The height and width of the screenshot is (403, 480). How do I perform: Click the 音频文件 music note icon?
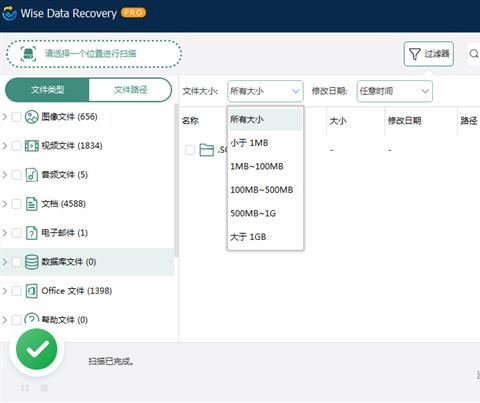click(32, 175)
